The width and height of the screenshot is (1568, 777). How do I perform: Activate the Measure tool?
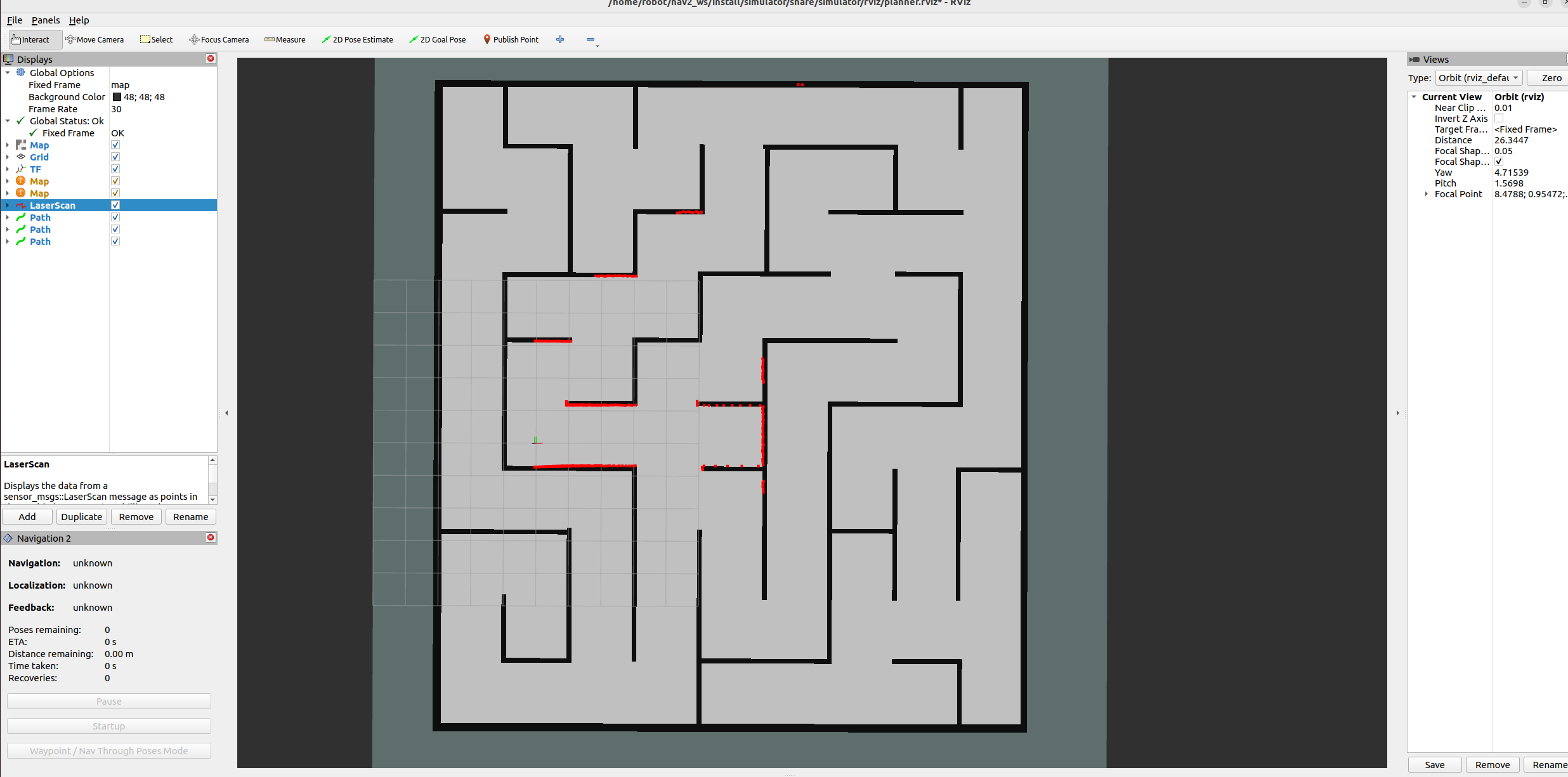point(284,39)
